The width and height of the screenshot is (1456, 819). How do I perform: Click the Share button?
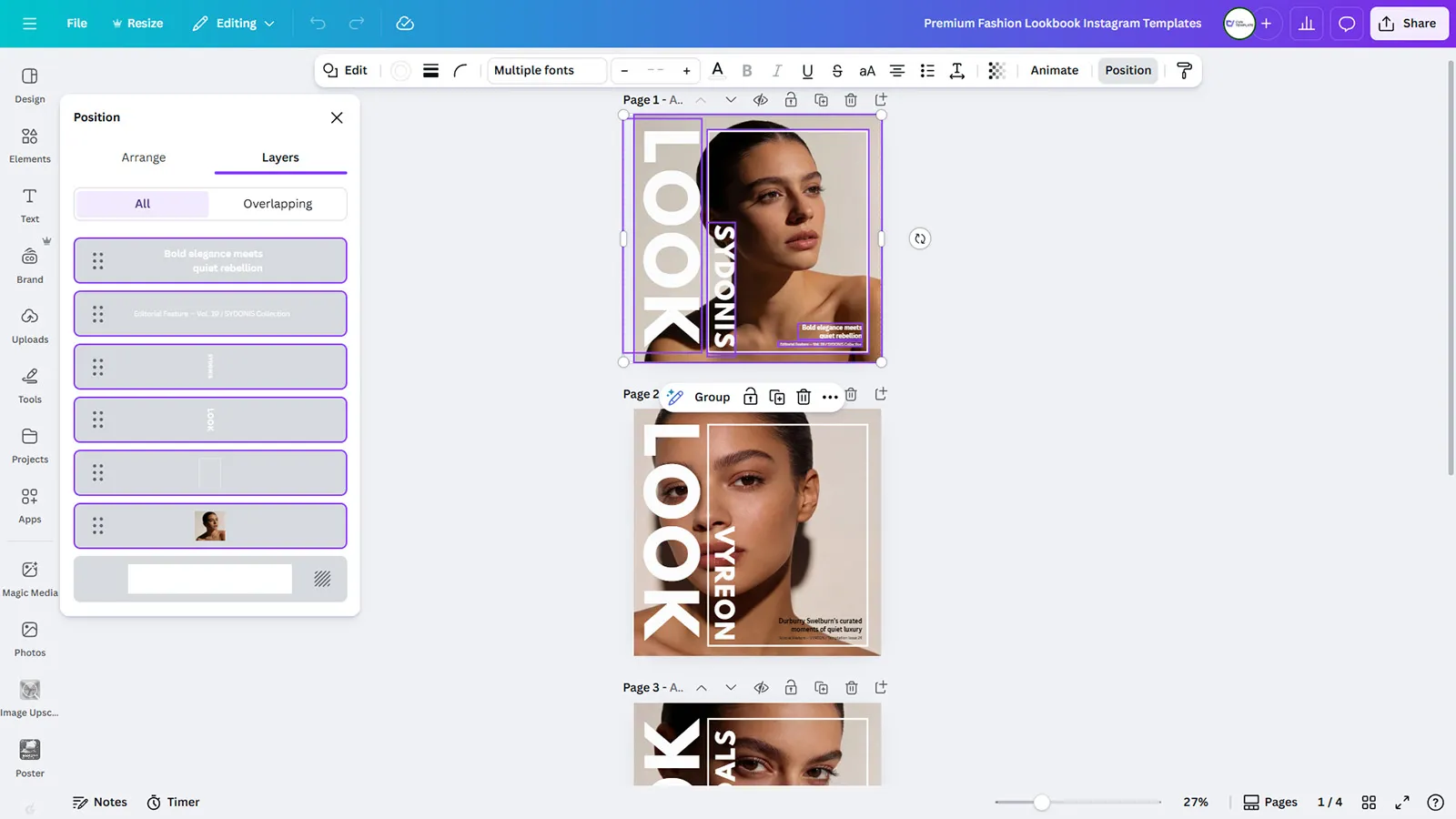(1408, 24)
